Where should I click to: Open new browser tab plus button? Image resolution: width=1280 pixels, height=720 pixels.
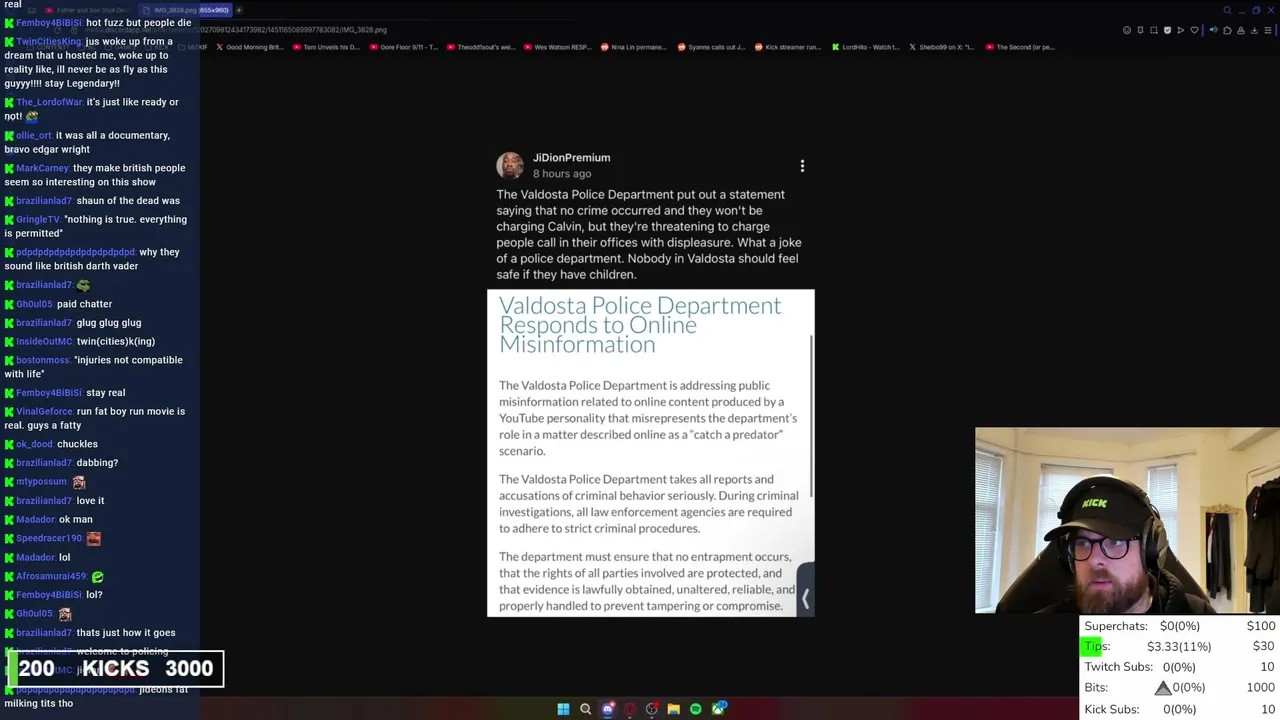[x=238, y=10]
